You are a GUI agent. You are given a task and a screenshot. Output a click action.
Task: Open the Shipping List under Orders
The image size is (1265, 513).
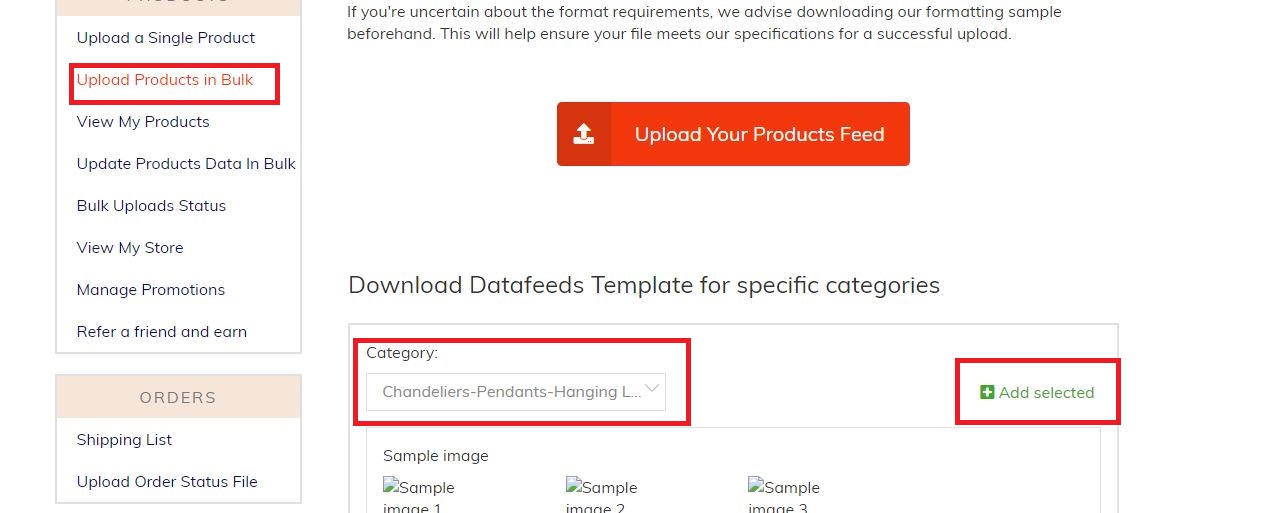[x=124, y=440]
